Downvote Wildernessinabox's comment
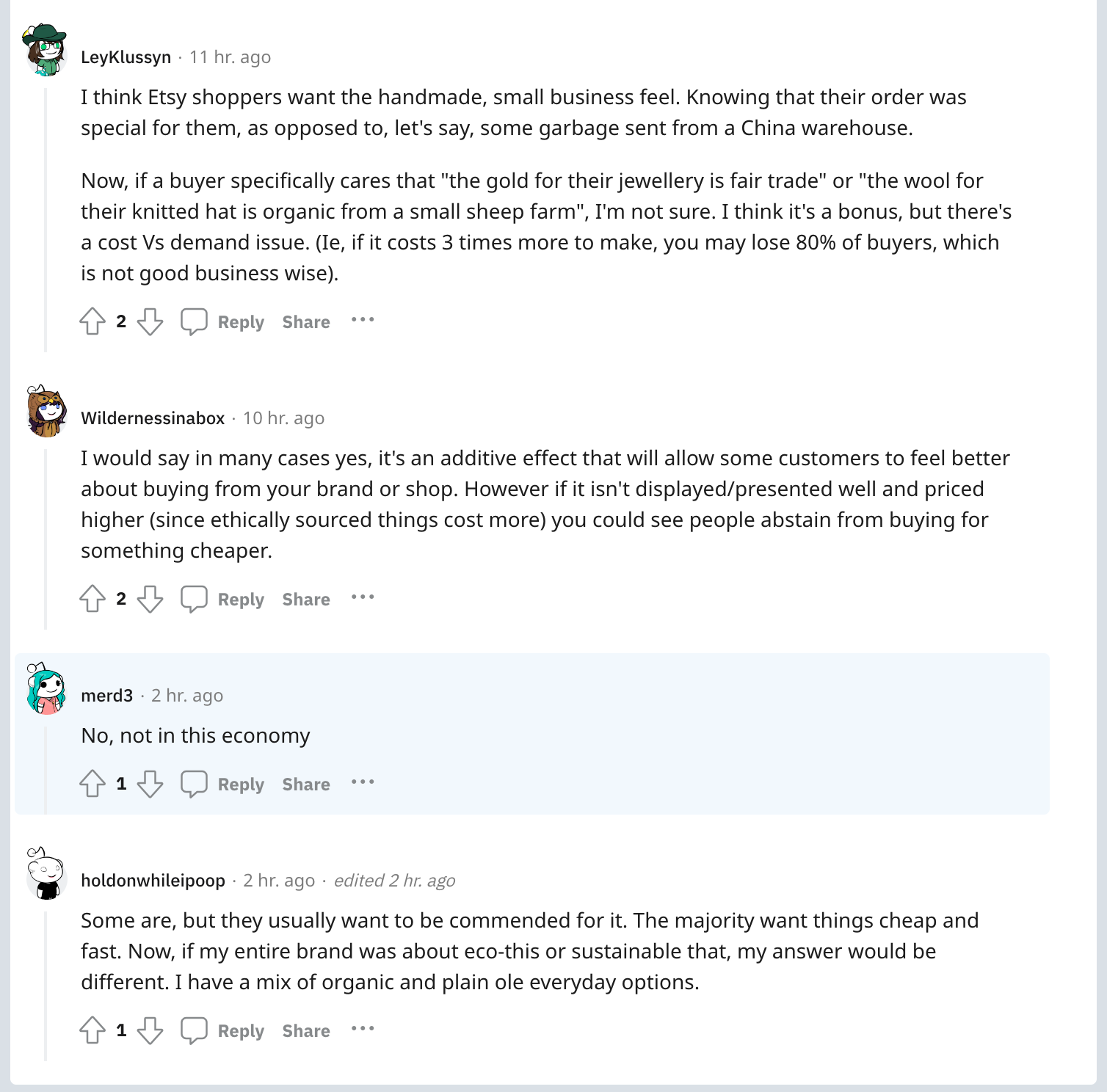Image resolution: width=1107 pixels, height=1092 pixels. (x=150, y=599)
